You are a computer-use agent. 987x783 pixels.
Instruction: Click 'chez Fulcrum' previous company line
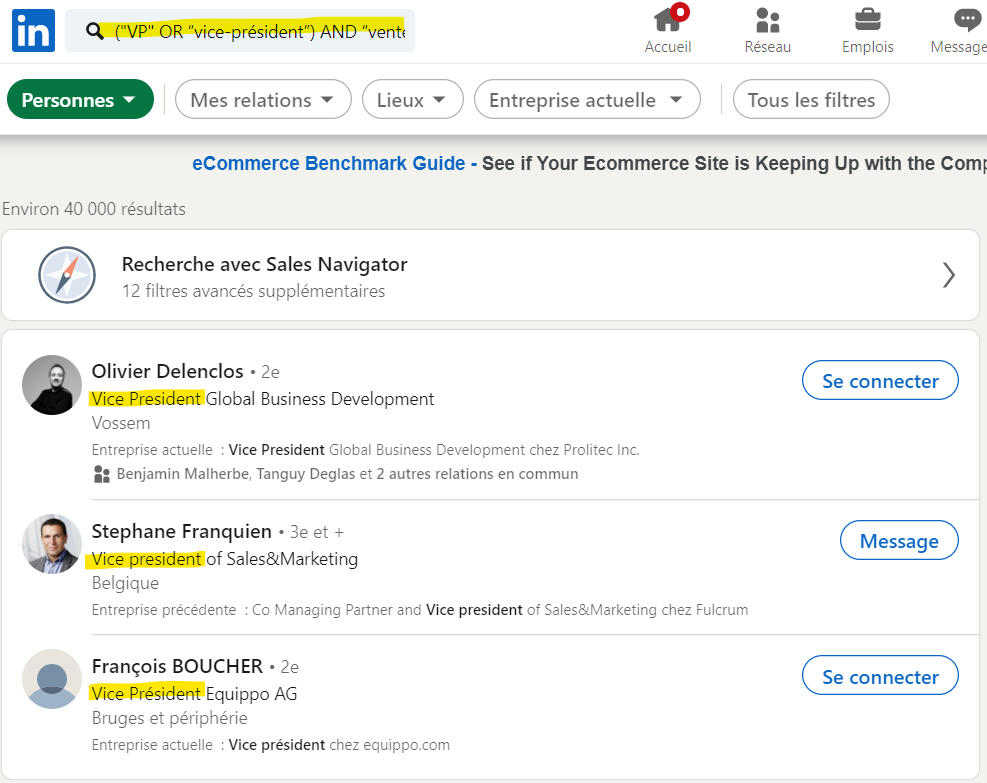[420, 610]
